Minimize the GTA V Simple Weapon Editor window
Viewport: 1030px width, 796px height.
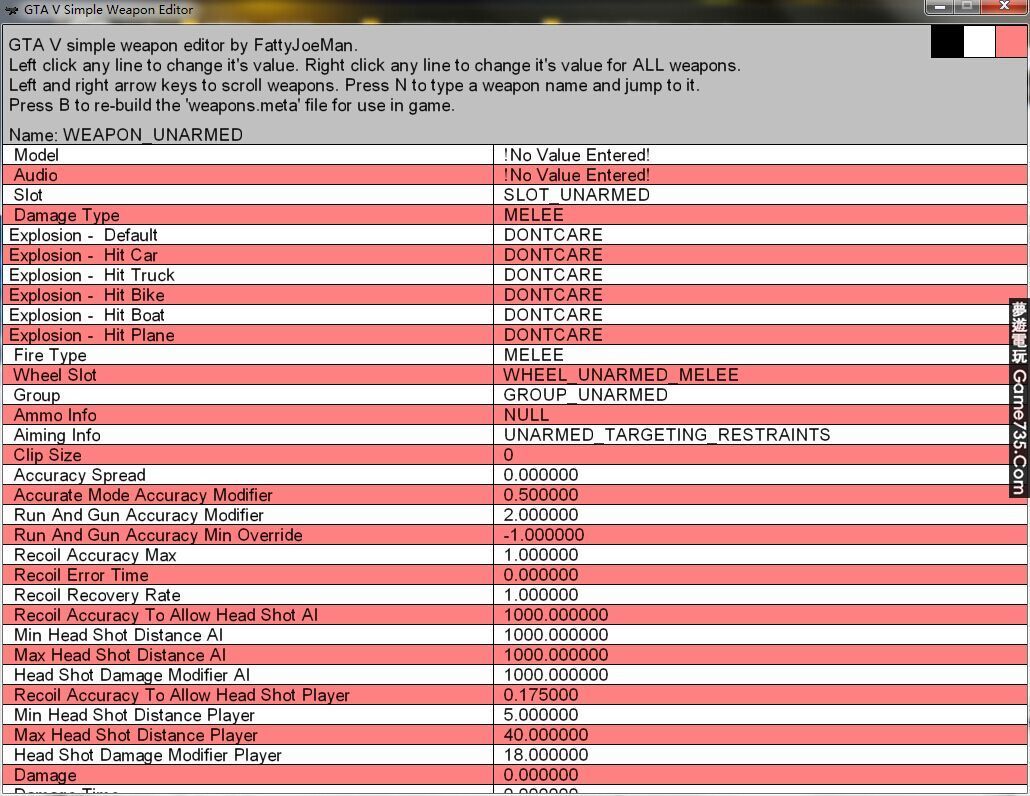939,7
